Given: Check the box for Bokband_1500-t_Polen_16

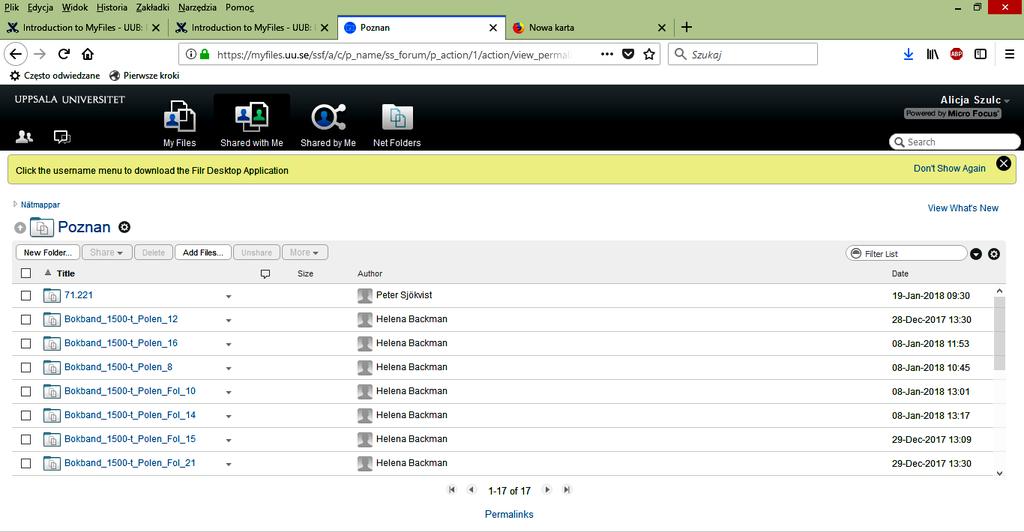Looking at the screenshot, I should tap(26, 343).
